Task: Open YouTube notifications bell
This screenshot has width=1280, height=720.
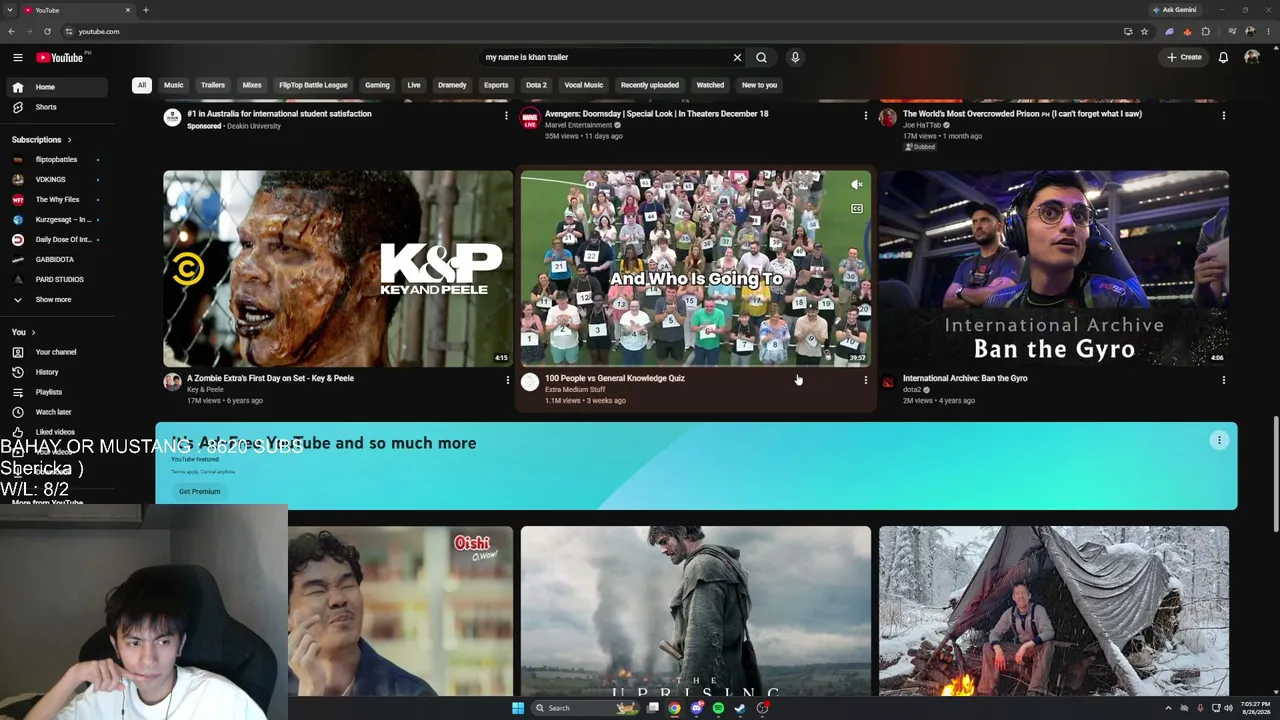Action: click(x=1223, y=57)
